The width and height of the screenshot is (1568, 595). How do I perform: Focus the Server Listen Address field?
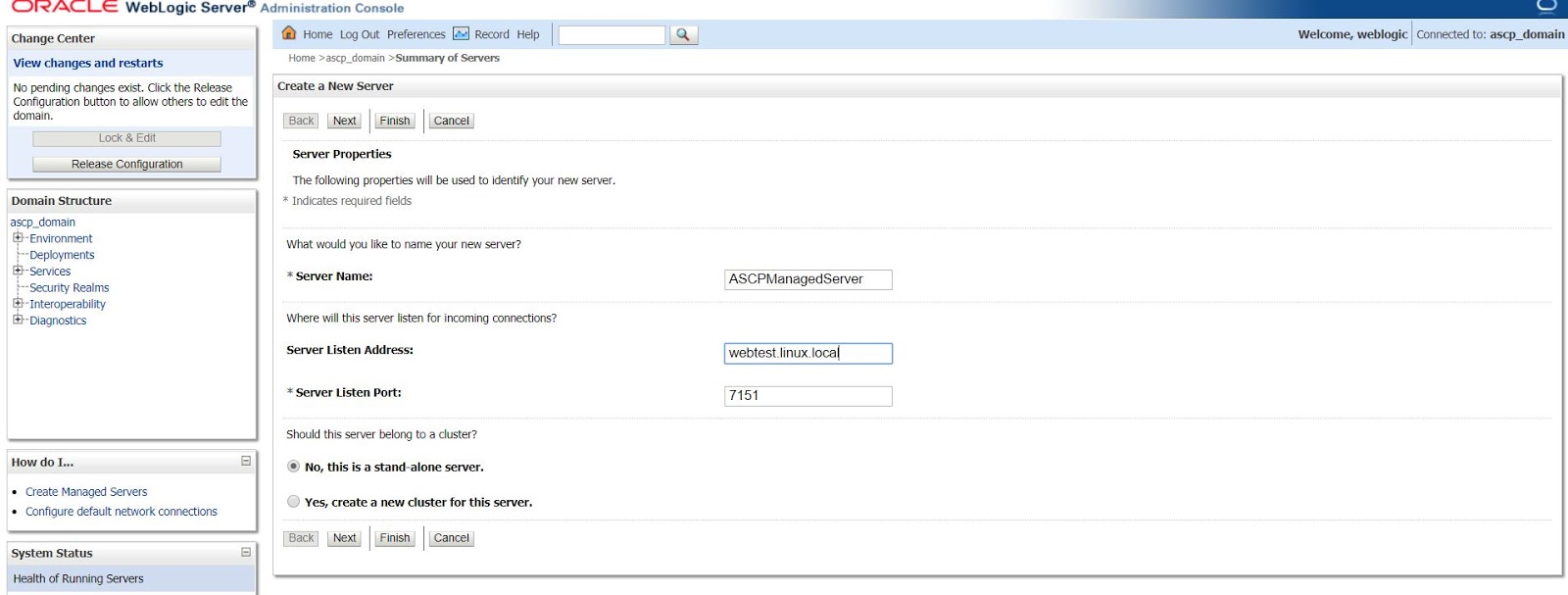coord(808,353)
